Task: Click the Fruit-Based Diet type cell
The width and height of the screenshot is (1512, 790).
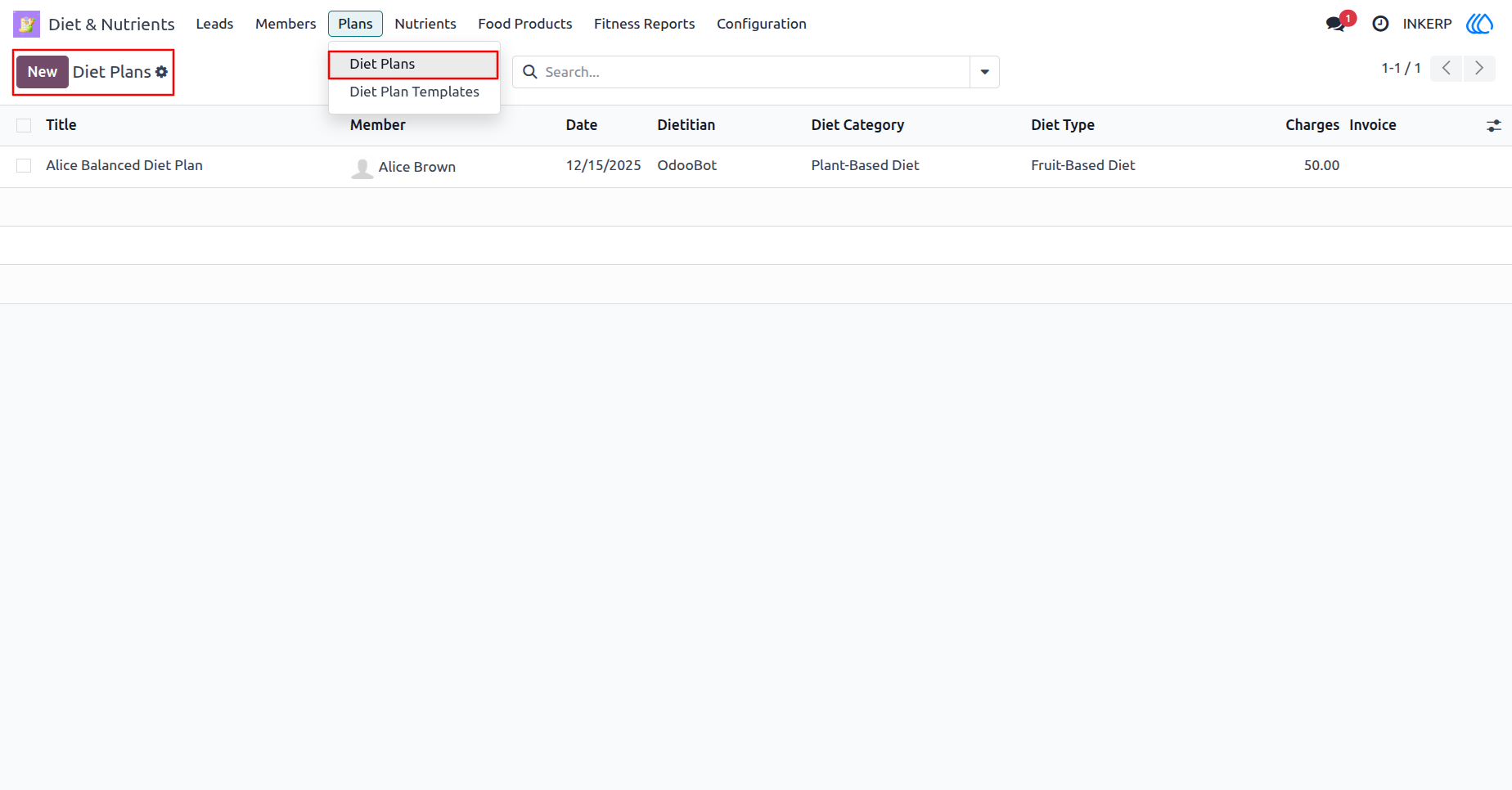Action: (x=1083, y=165)
